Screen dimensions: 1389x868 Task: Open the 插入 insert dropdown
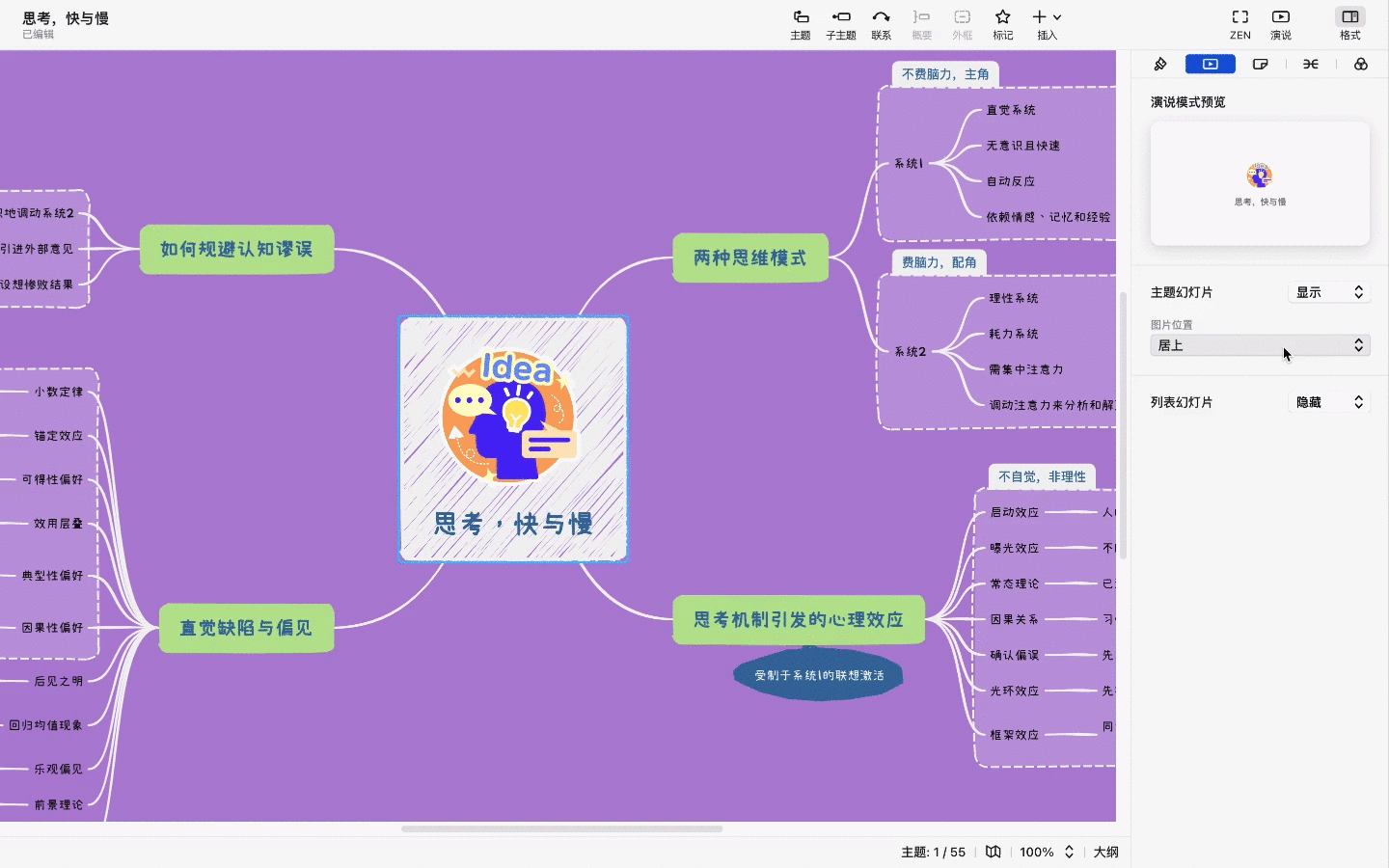click(1046, 24)
